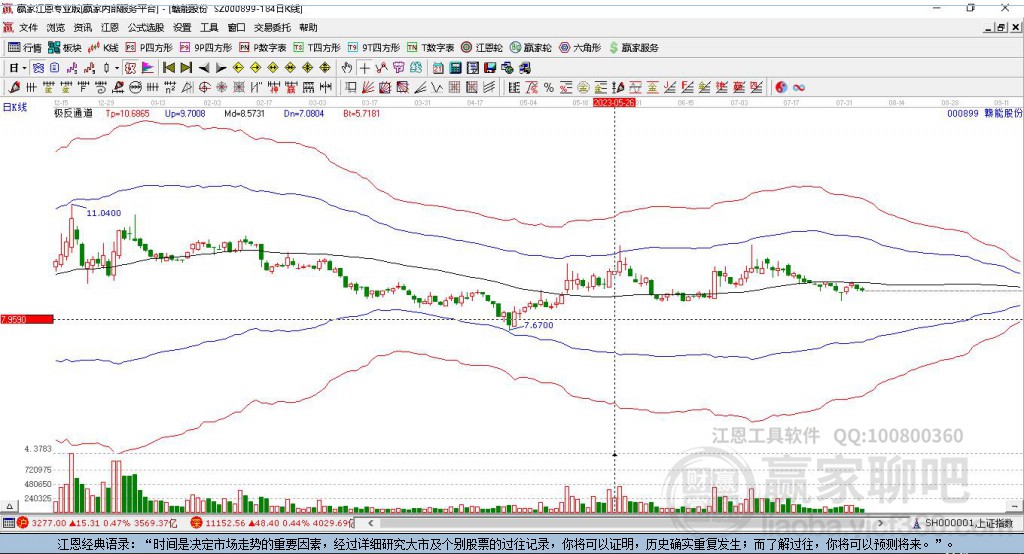Click the 11.0400 high price label
Viewport: 1024px width, 554px height.
[104, 213]
